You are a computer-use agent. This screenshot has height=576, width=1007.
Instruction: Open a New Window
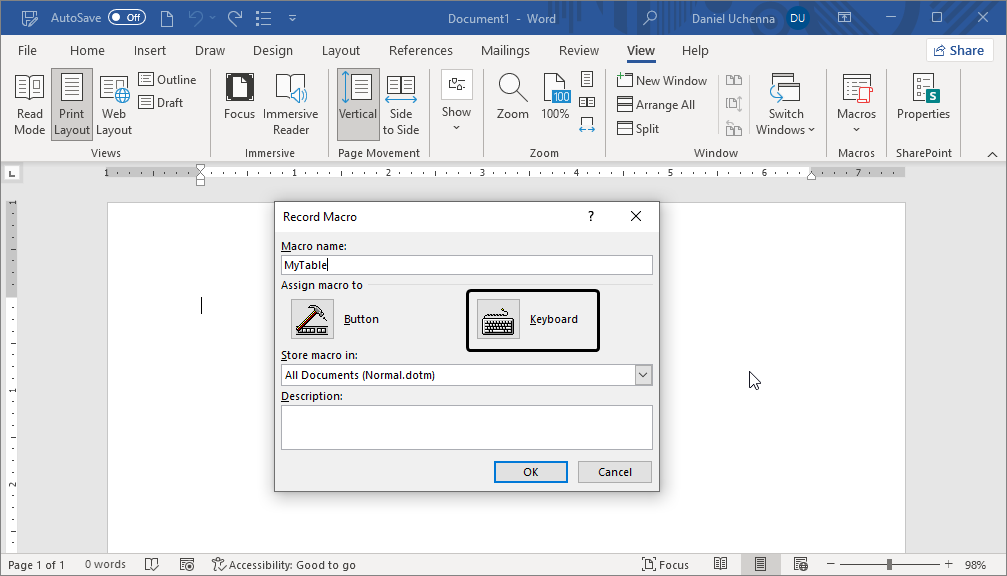pos(663,79)
